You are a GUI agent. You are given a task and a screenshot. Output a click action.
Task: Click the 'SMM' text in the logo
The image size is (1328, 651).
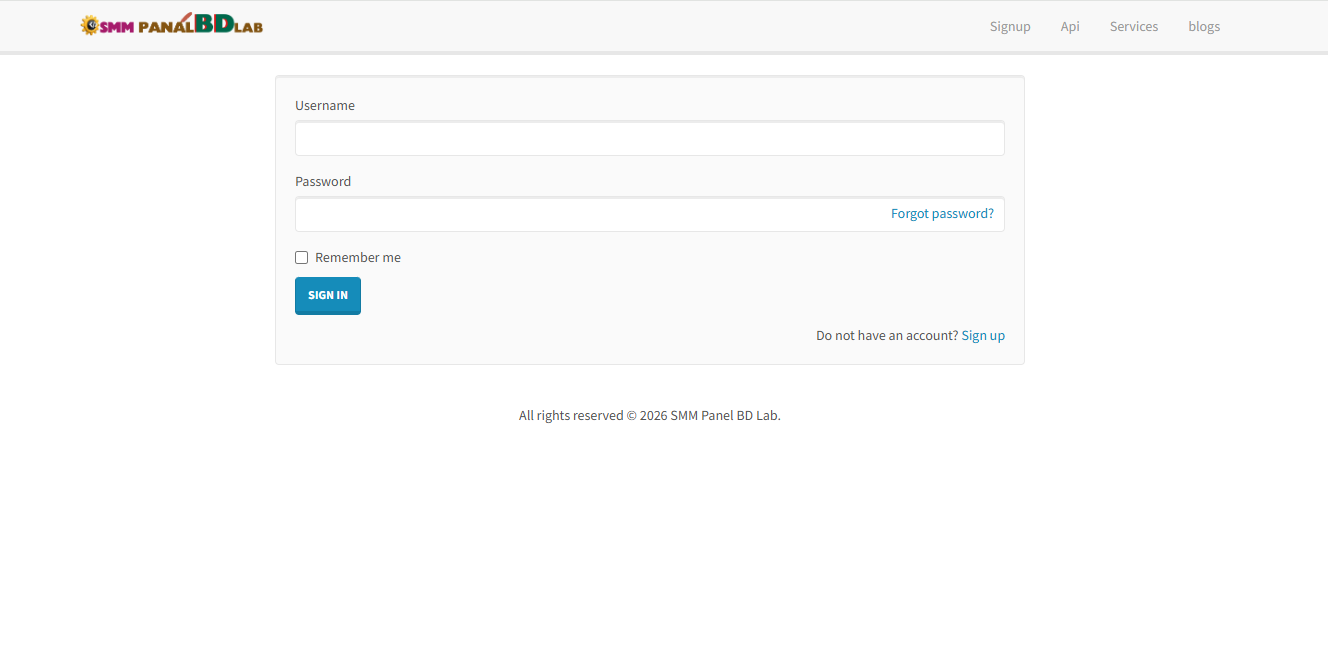[x=117, y=28]
